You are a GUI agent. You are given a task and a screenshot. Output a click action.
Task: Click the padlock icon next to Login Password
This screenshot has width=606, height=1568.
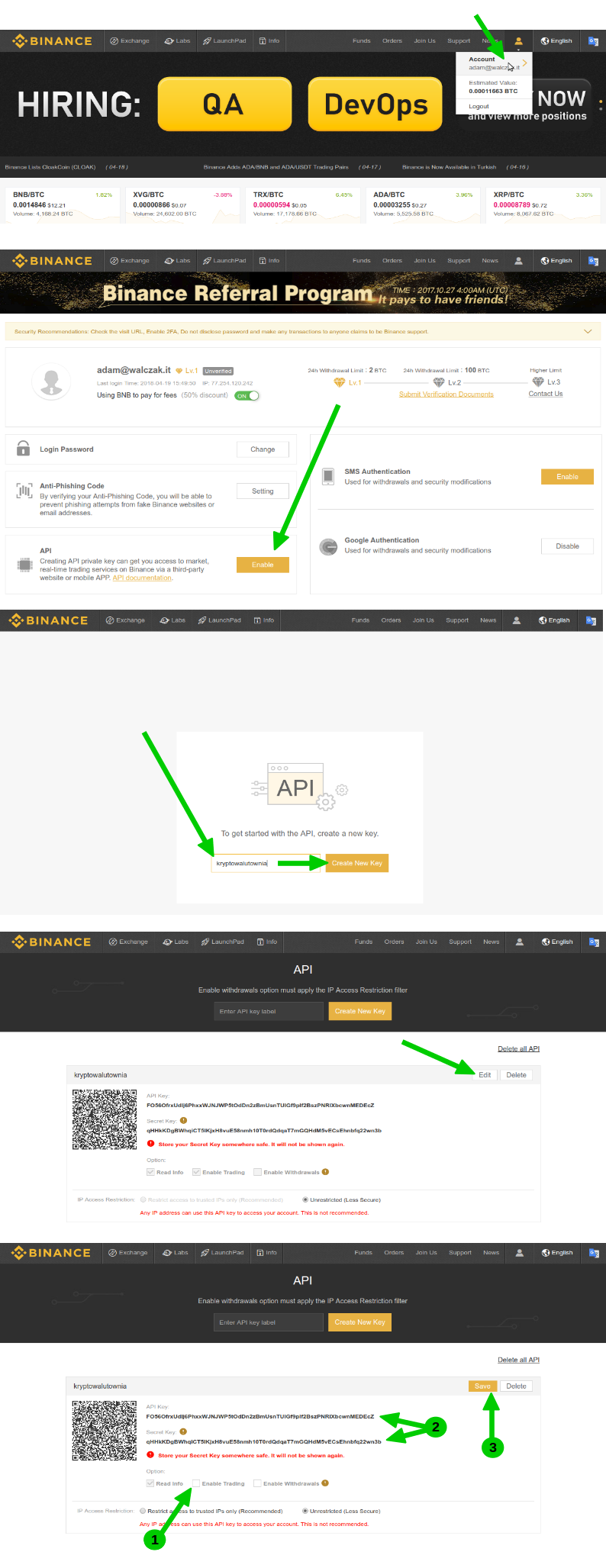[23, 449]
